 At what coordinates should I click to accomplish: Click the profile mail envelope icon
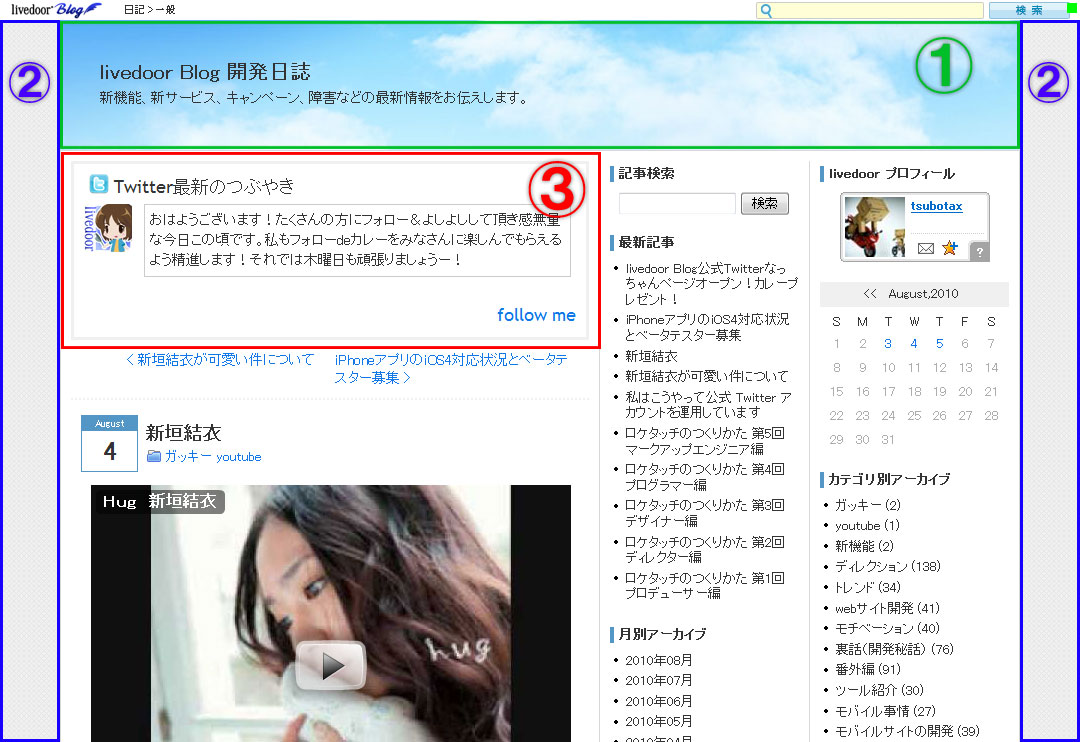pyautogui.click(x=926, y=248)
